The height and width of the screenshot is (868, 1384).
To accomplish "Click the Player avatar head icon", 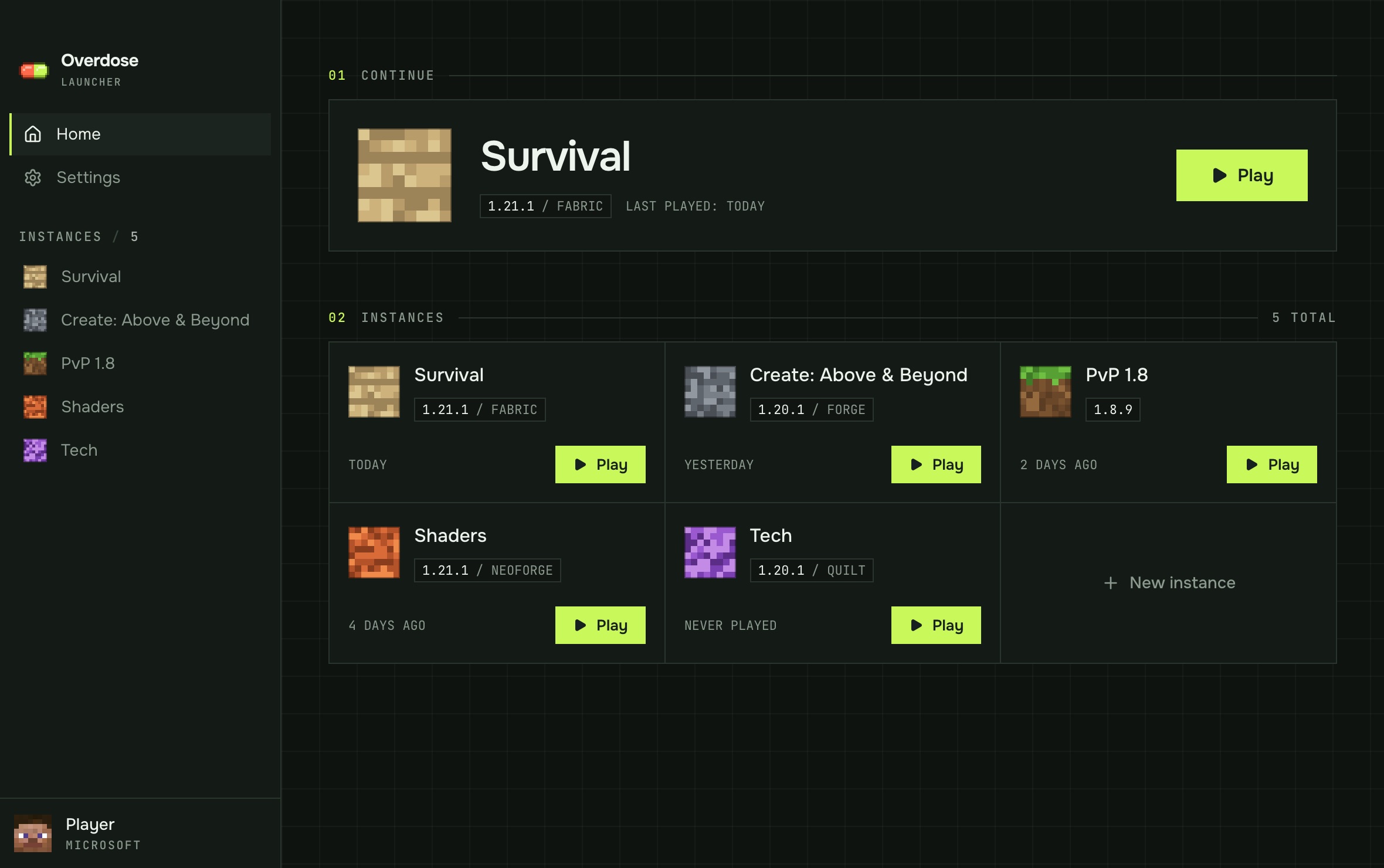I will point(33,833).
